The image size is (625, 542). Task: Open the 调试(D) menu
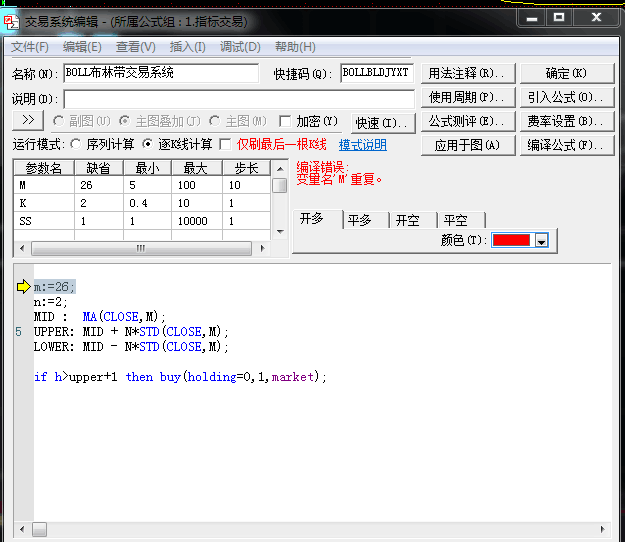point(240,47)
